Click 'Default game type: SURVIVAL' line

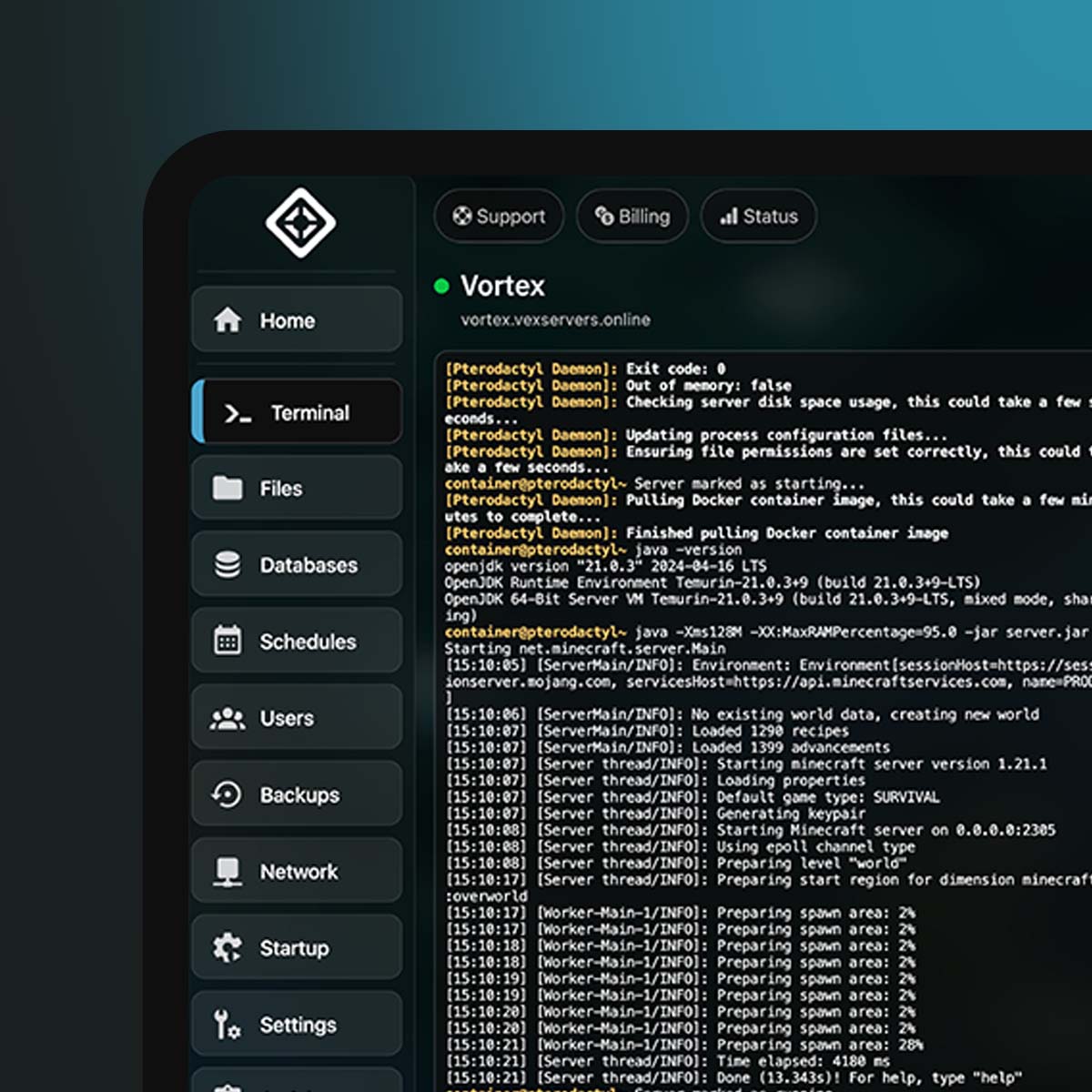click(x=692, y=797)
